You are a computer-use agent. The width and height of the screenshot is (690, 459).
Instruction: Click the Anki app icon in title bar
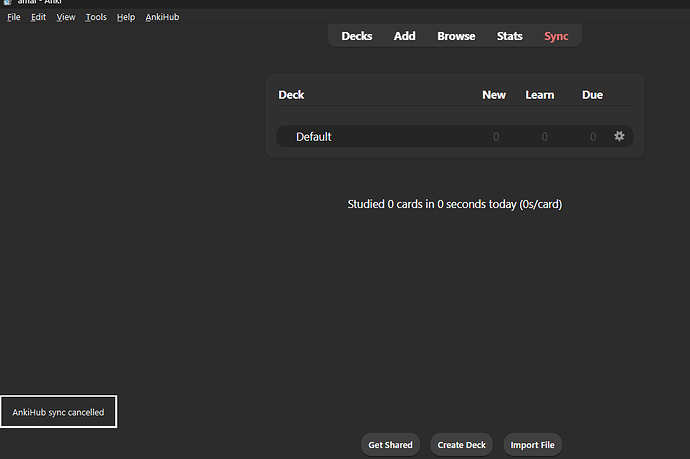8,3
